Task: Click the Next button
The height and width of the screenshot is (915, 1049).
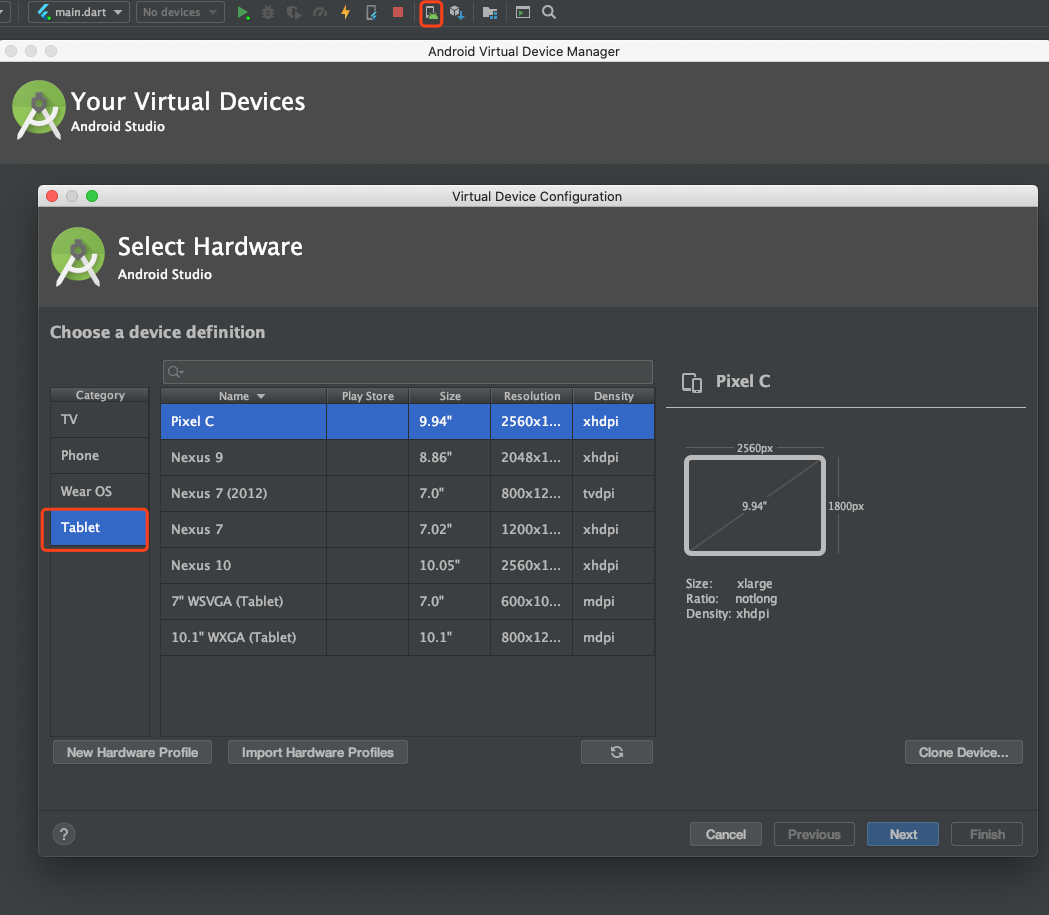Action: coord(903,834)
